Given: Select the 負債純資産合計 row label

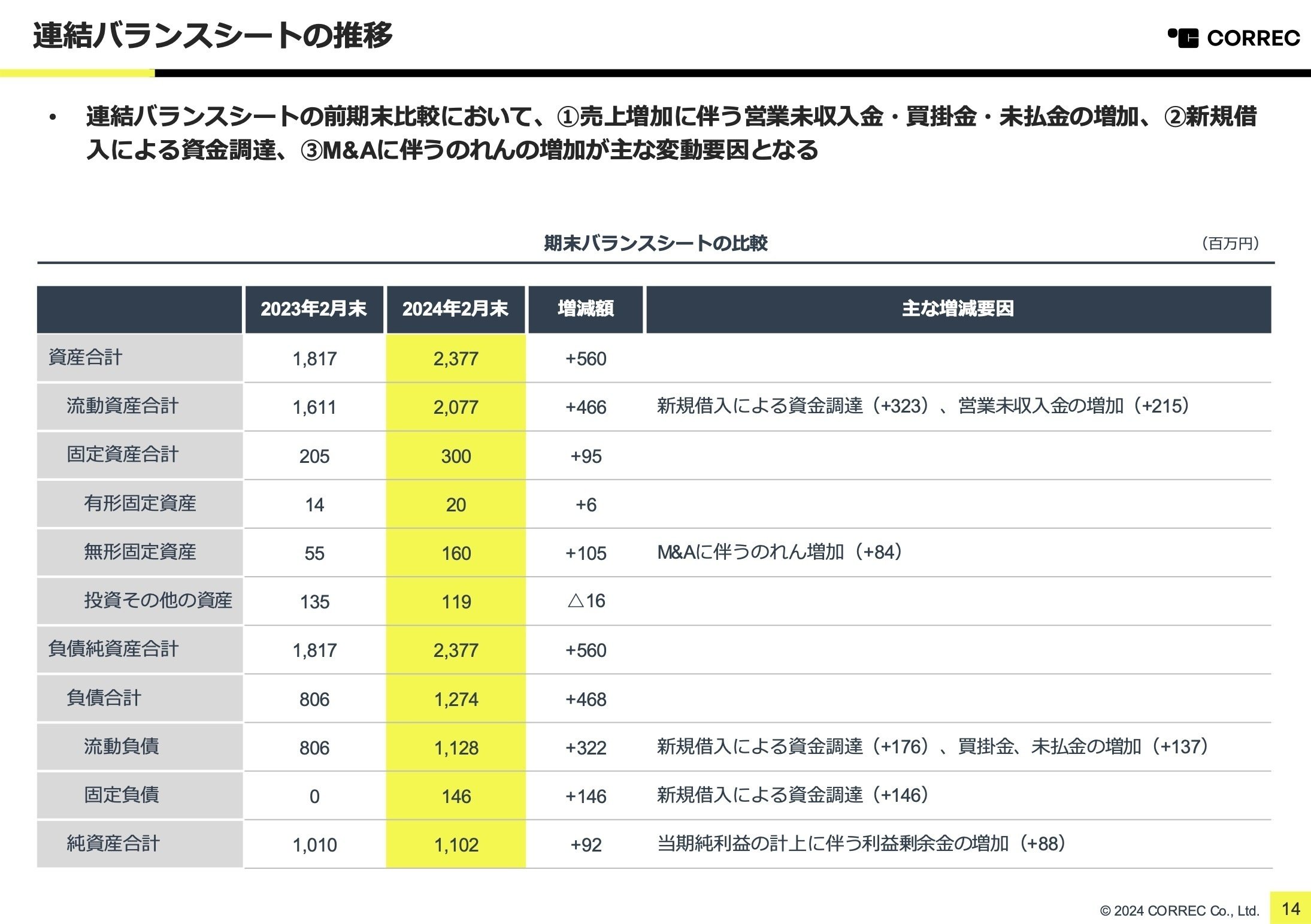Looking at the screenshot, I should coord(113,649).
